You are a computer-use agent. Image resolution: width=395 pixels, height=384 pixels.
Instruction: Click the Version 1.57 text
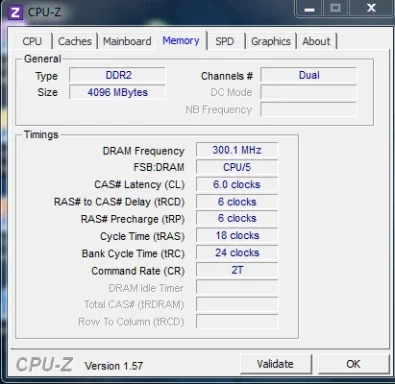click(114, 366)
